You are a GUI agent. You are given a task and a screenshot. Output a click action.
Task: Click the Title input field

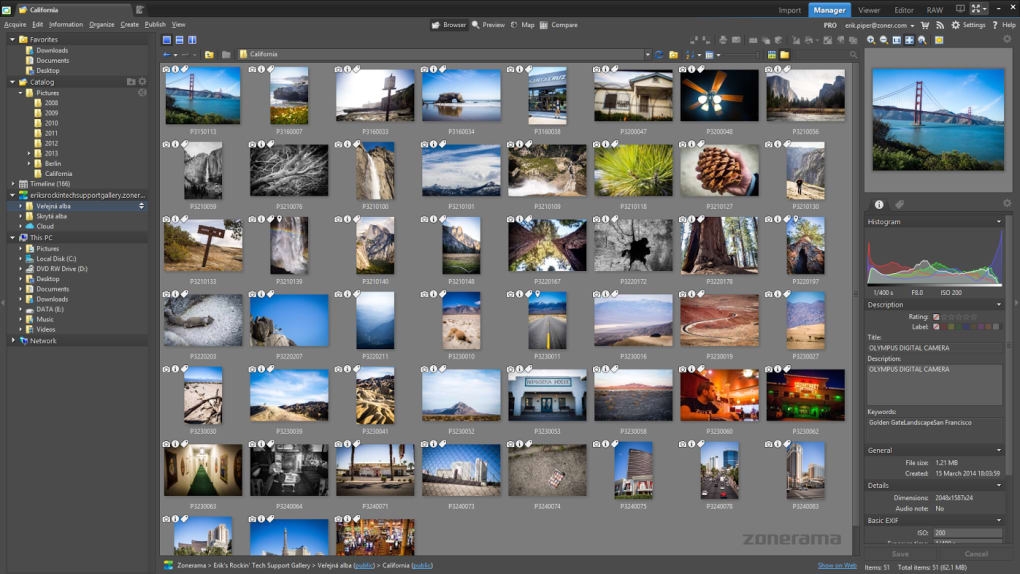tap(935, 348)
